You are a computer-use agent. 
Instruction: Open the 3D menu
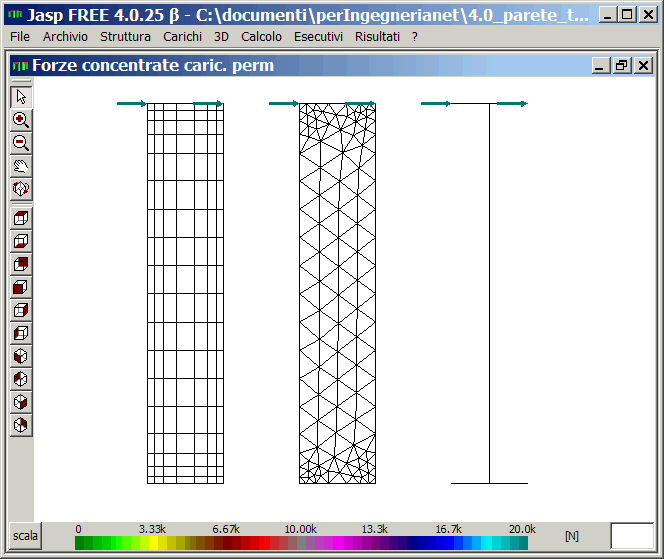tap(221, 37)
